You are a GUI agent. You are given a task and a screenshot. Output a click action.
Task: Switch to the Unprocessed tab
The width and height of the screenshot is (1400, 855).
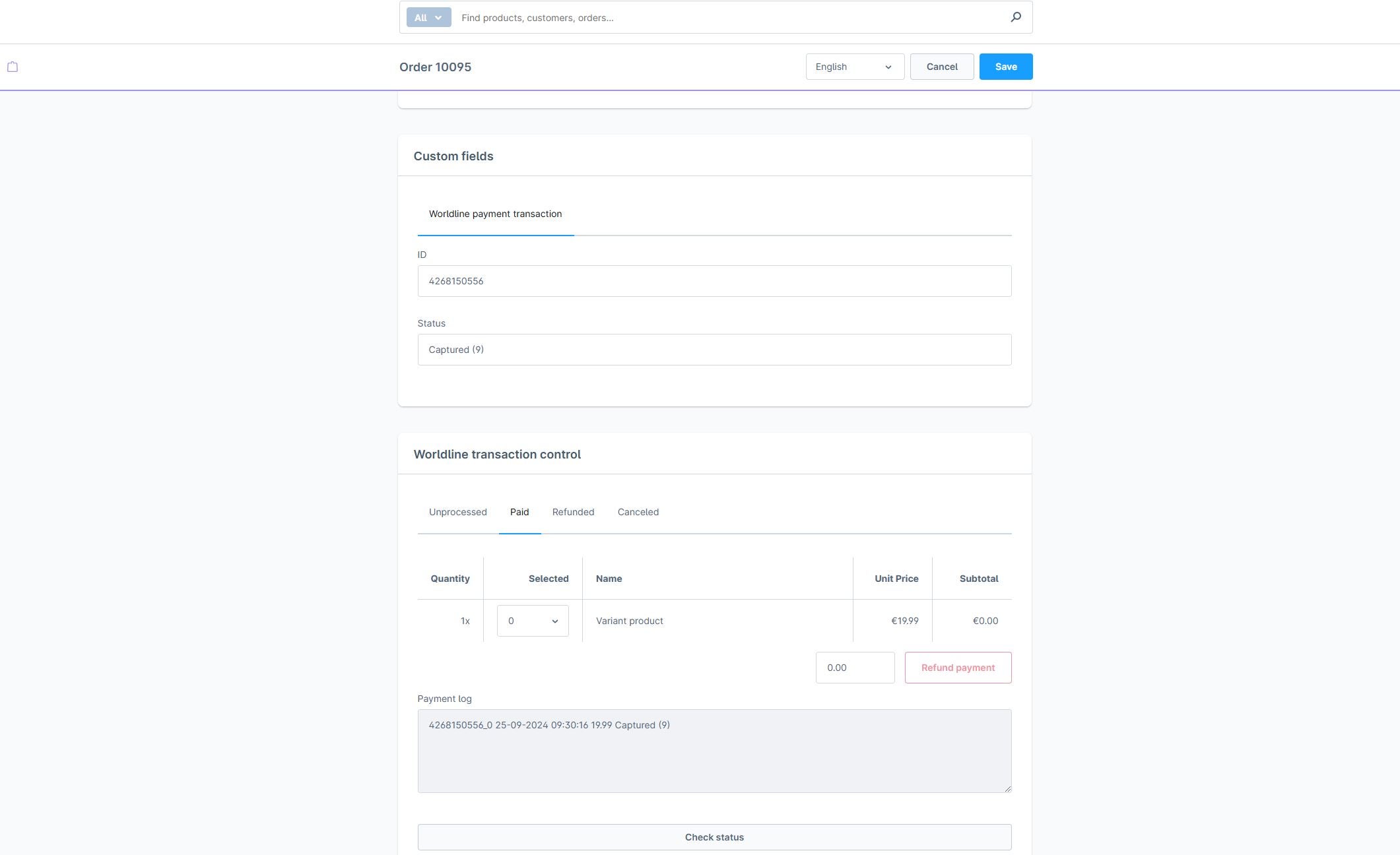tap(457, 512)
